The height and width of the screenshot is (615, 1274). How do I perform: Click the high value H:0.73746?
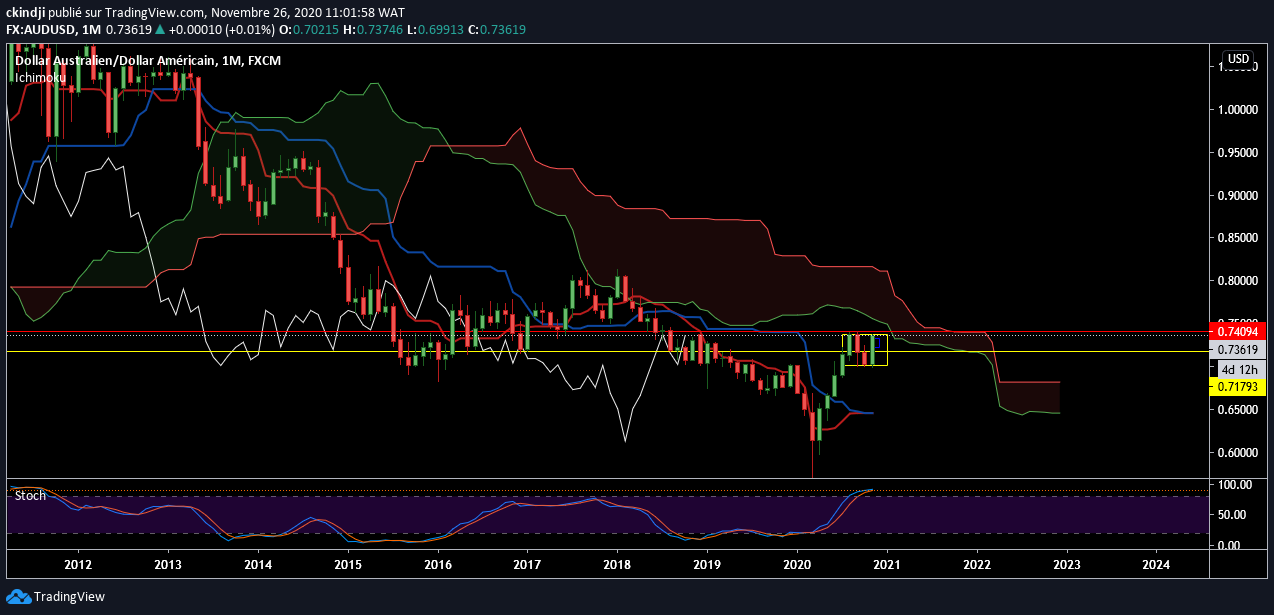372,28
